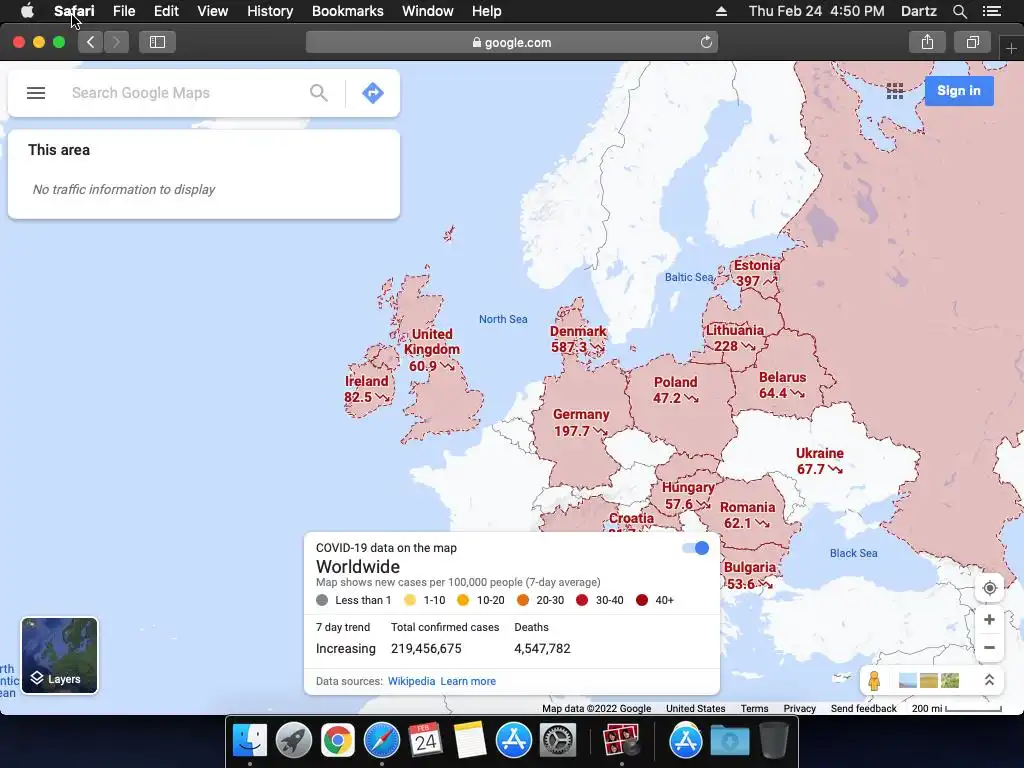The height and width of the screenshot is (768, 1024).
Task: Open the File menu
Action: click(123, 11)
